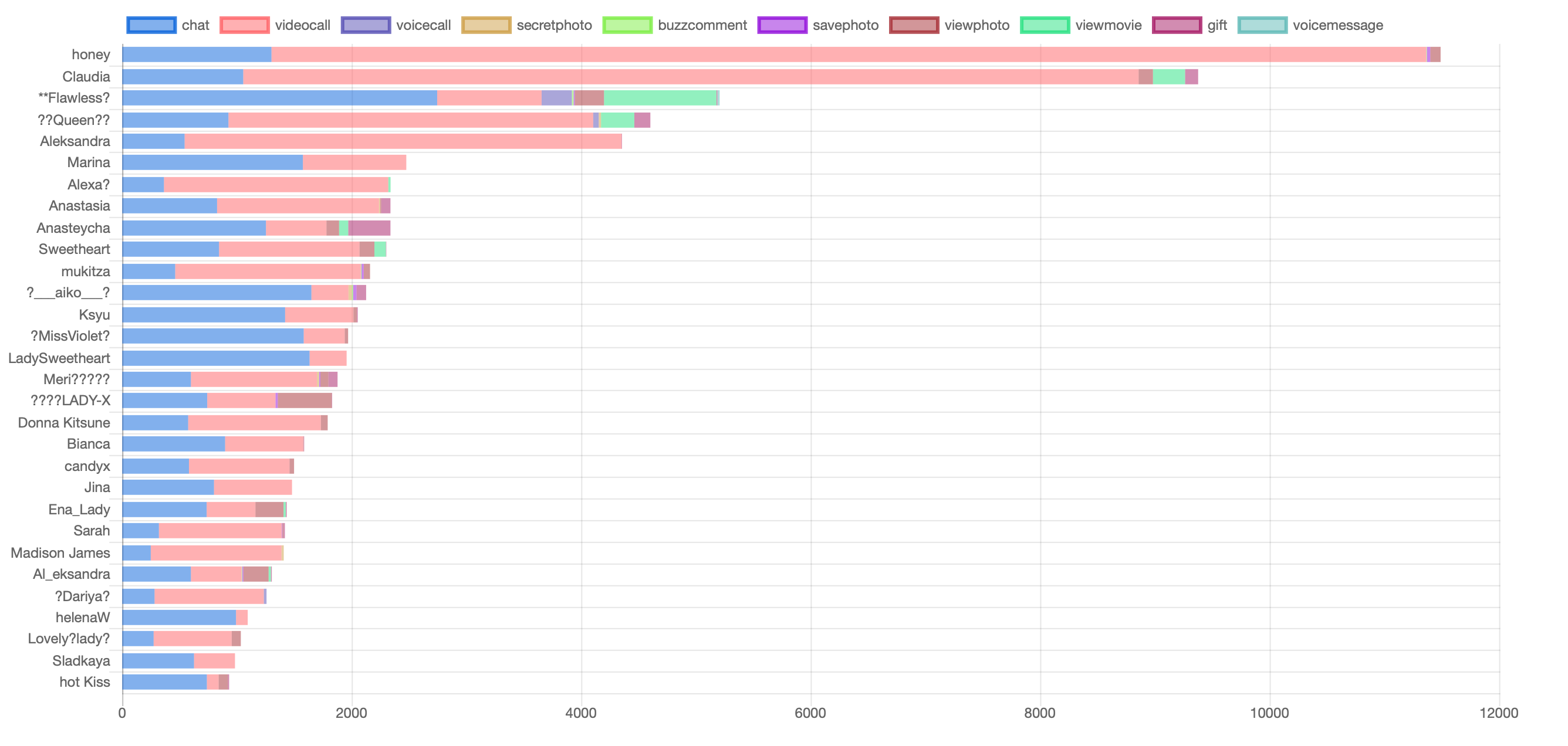Viewport: 1568px width, 746px height.
Task: Click the honey chat bar segment
Action: pos(197,55)
